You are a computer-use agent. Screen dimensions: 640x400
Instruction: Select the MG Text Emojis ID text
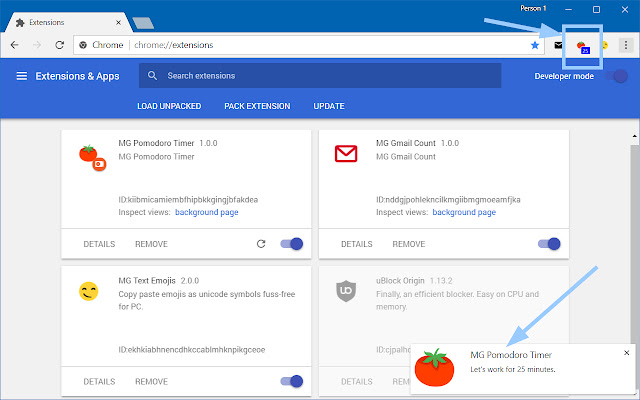pyautogui.click(x=192, y=350)
